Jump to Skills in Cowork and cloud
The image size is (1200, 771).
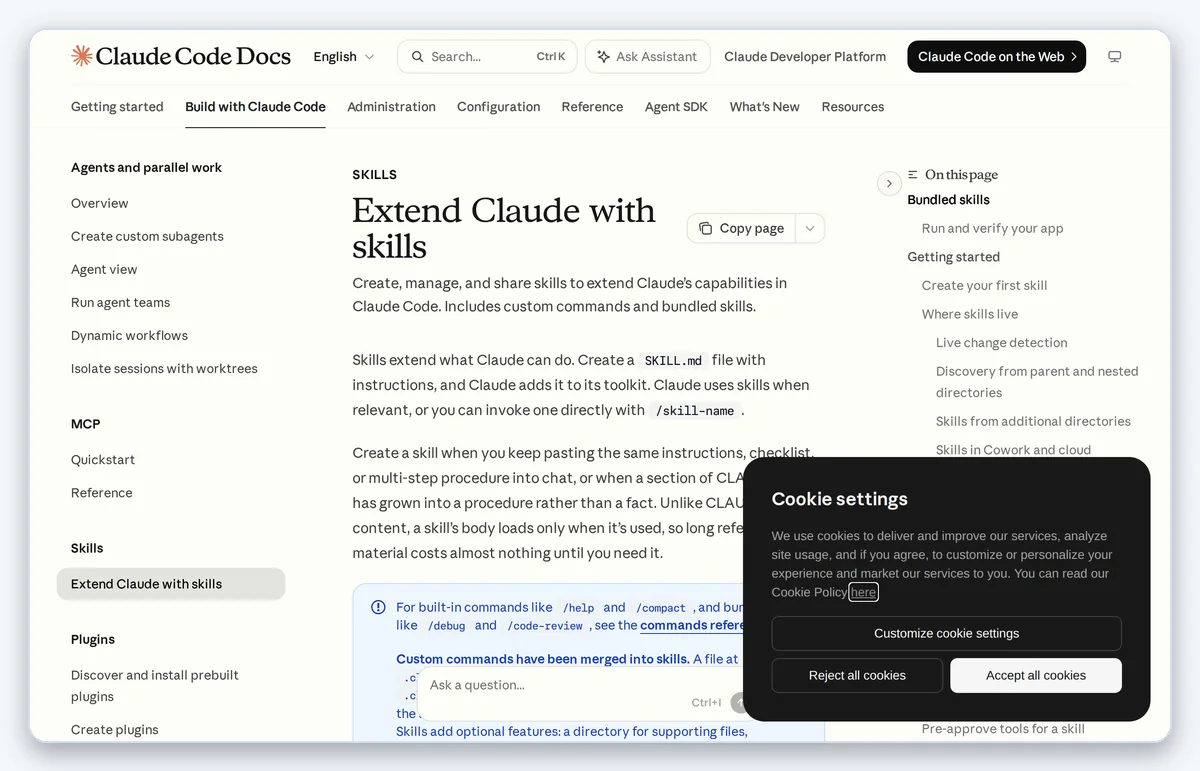tap(1013, 450)
